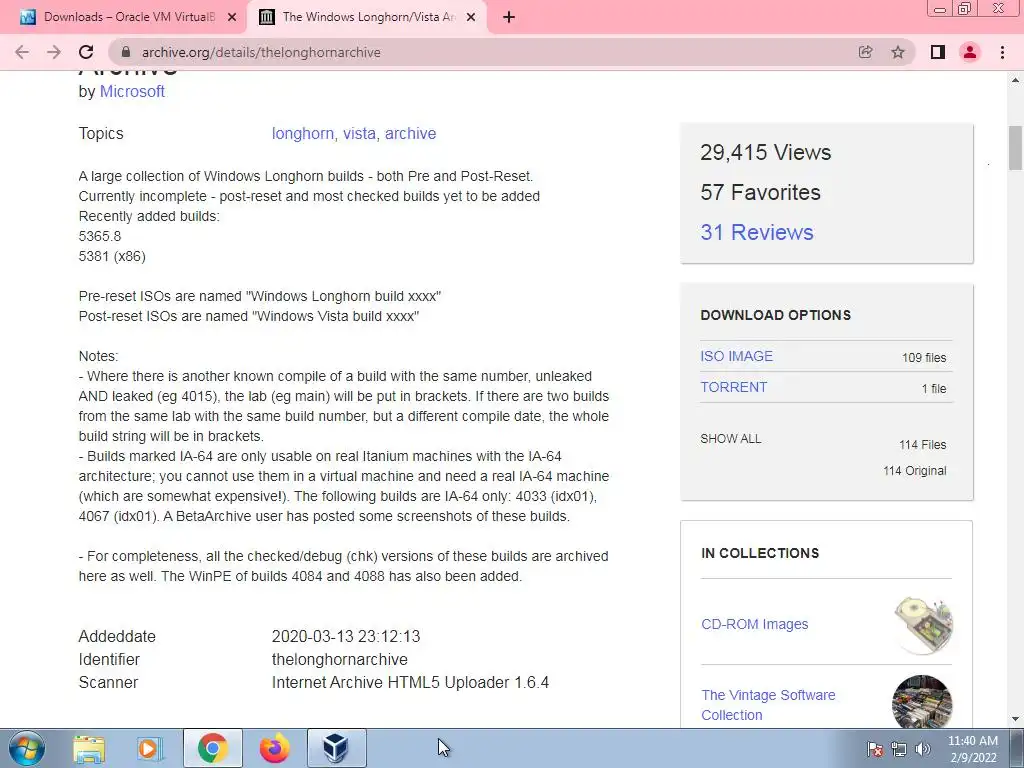This screenshot has width=1024, height=768.
Task: Reload the archive.org page
Action: (86, 52)
